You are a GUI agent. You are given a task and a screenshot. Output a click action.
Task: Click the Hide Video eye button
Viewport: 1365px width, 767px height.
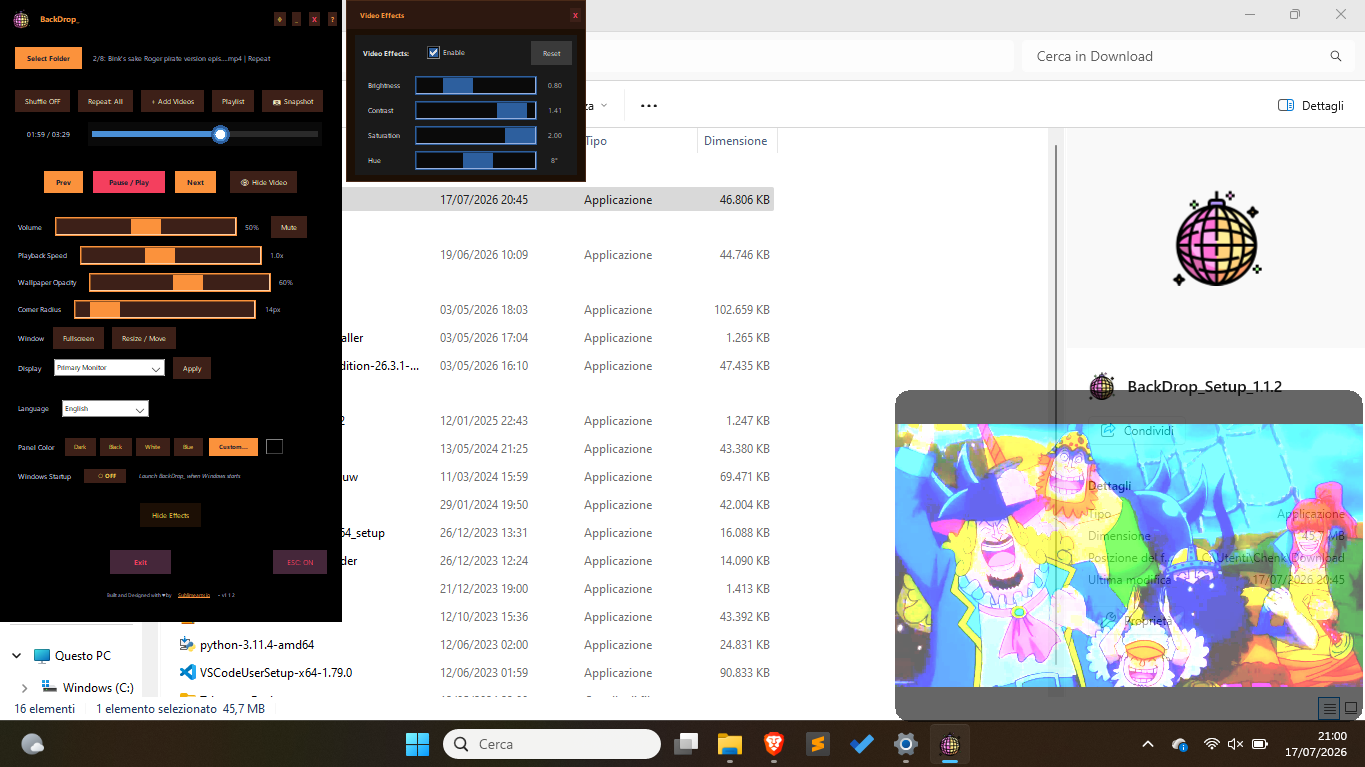(x=263, y=182)
